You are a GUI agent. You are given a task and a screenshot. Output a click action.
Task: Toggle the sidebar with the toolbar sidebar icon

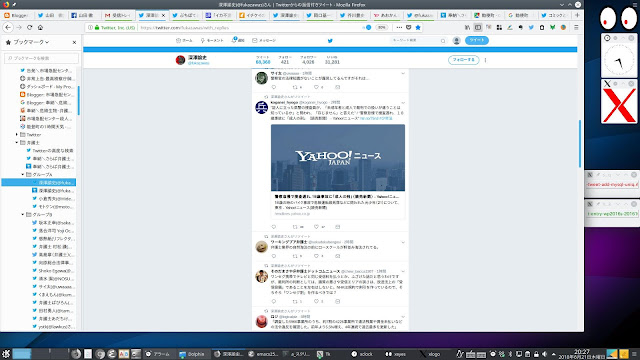[x=478, y=27]
